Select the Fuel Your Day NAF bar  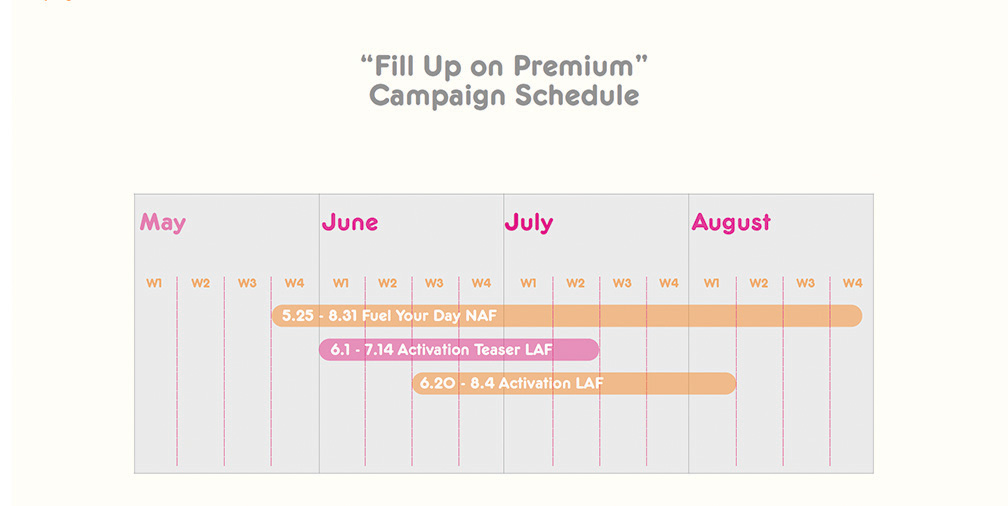click(x=566, y=316)
